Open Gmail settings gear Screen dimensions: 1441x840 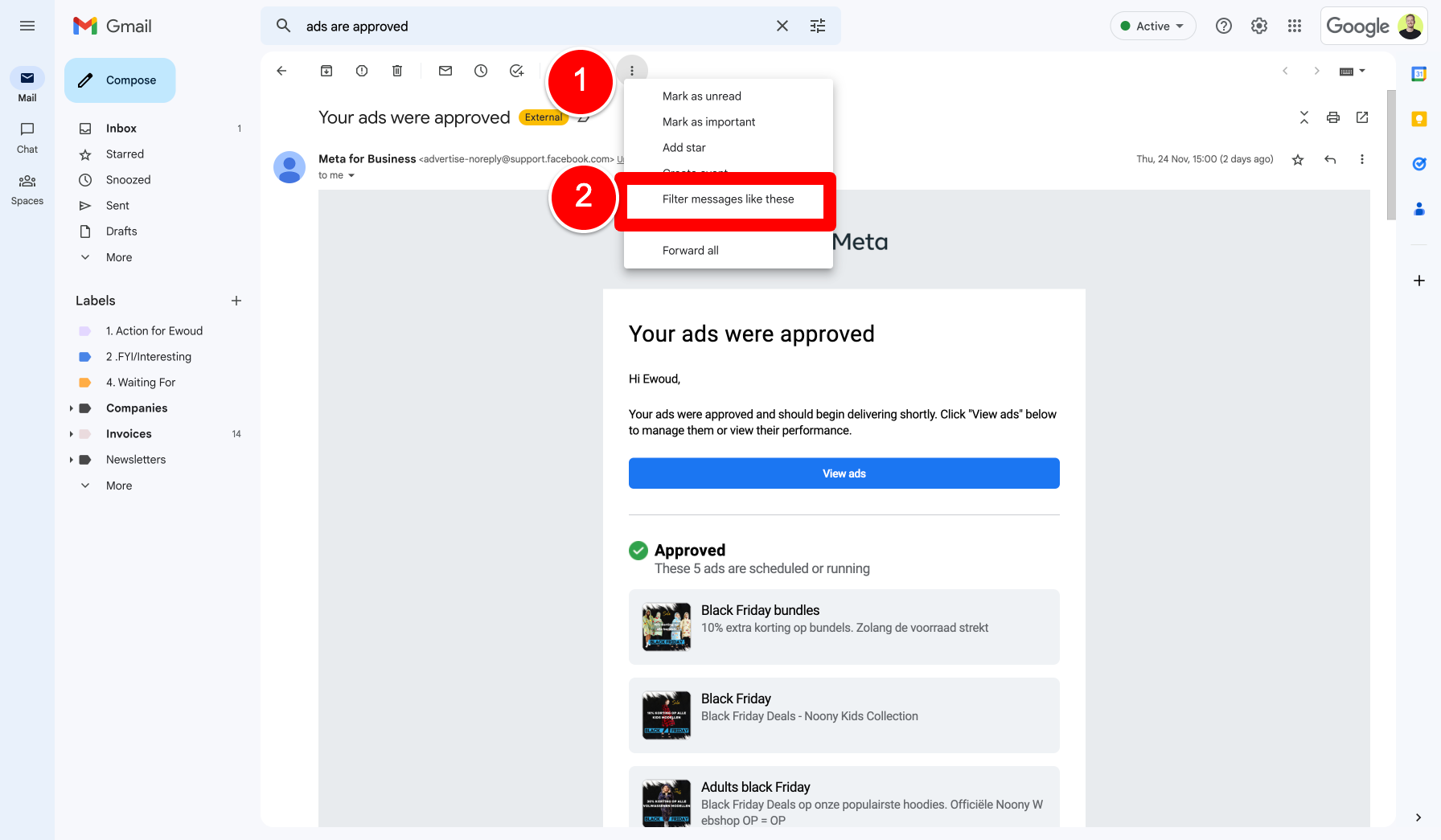click(1259, 26)
